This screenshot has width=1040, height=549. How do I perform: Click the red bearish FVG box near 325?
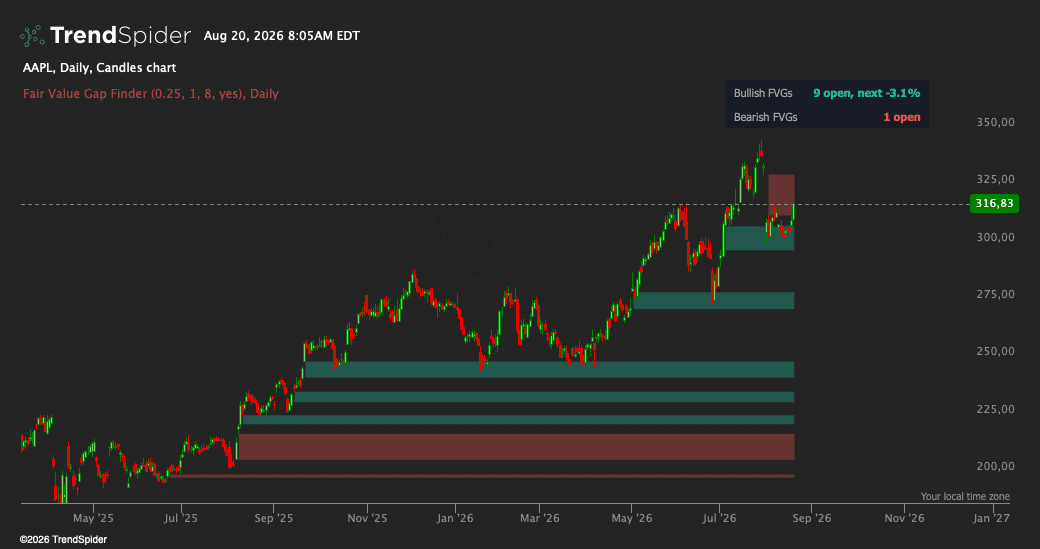click(781, 194)
